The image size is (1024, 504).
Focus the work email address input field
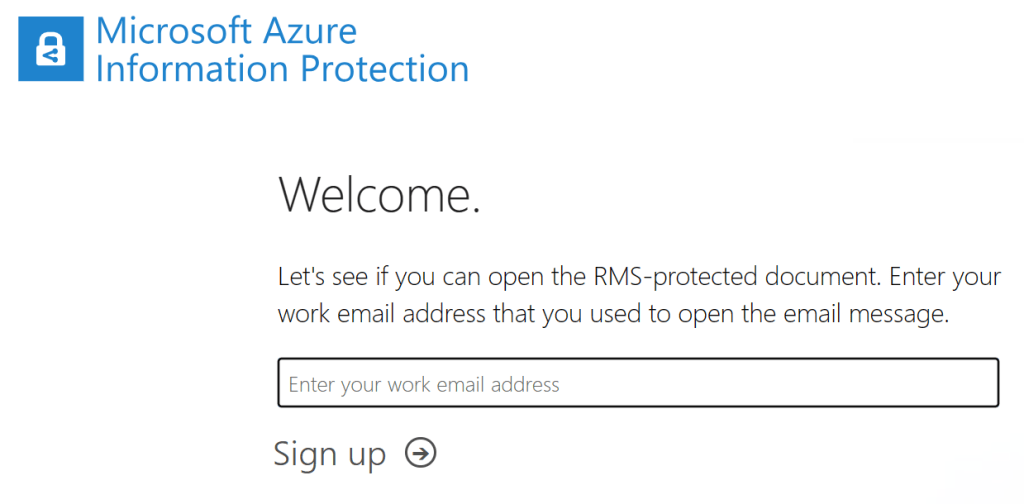(x=638, y=384)
